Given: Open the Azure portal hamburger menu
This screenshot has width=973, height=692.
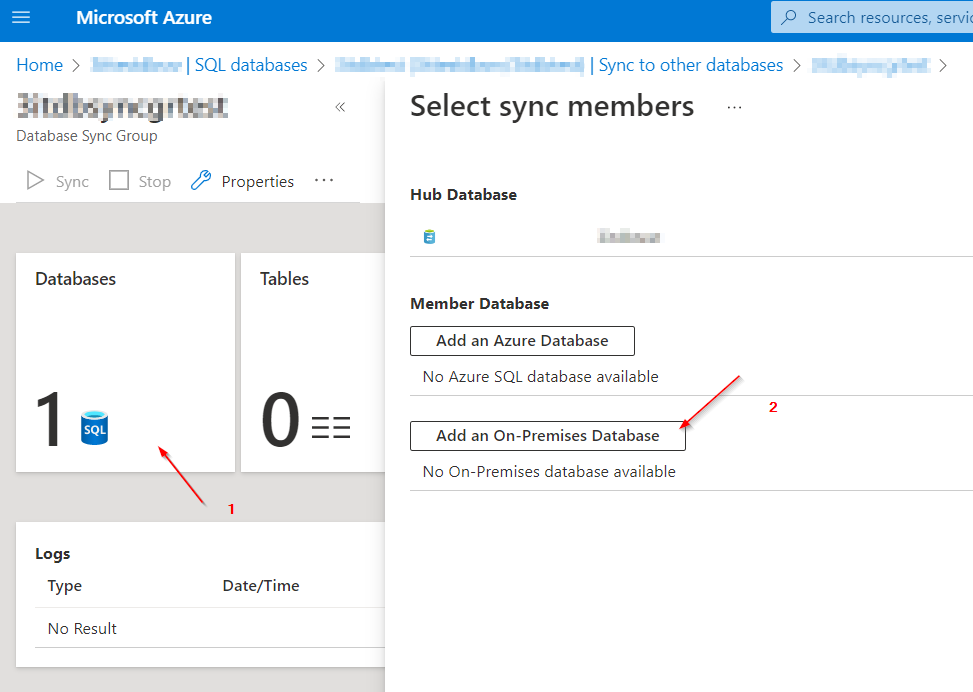Looking at the screenshot, I should click(21, 17).
